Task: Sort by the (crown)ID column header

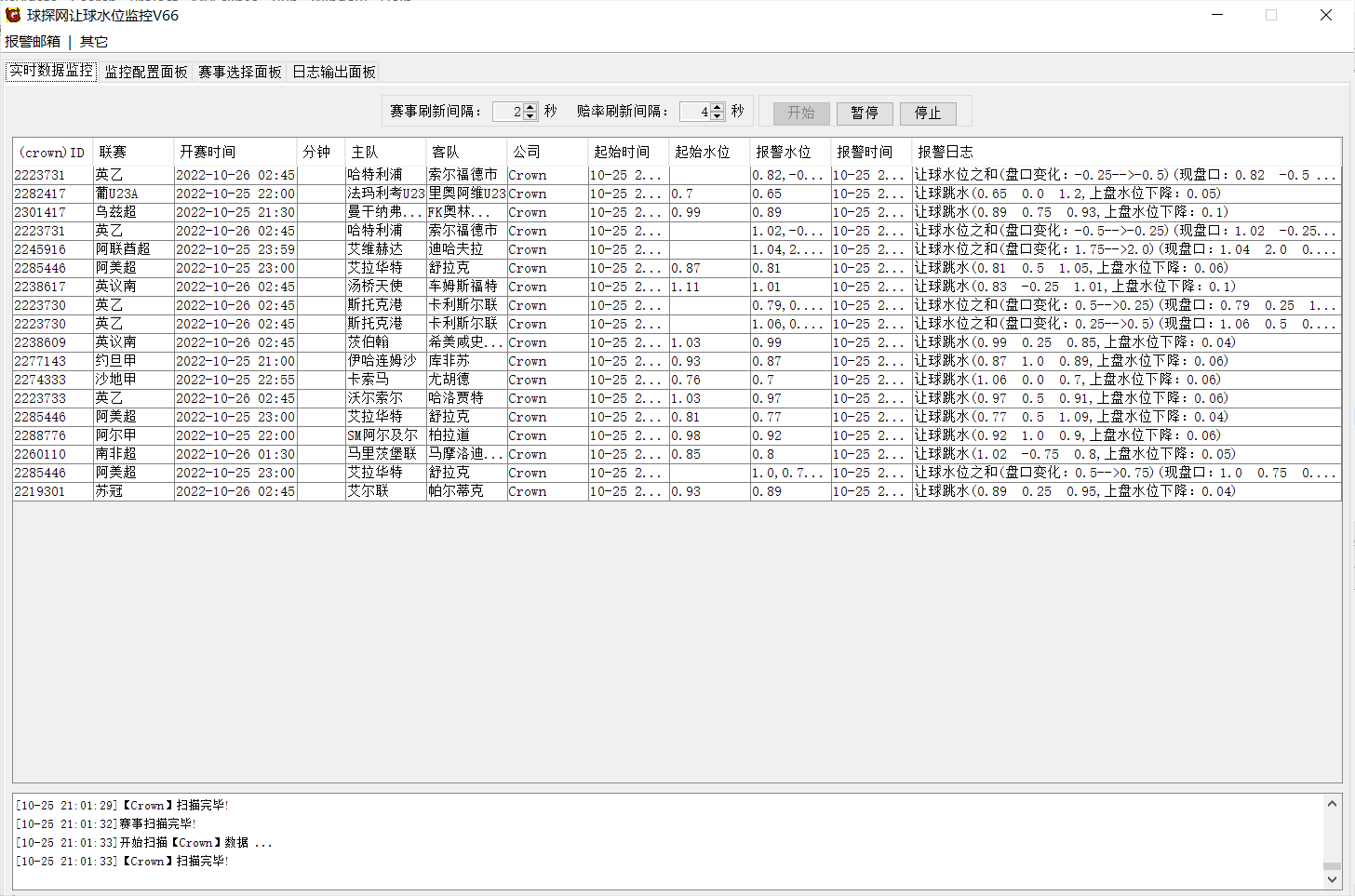Action: click(x=53, y=152)
